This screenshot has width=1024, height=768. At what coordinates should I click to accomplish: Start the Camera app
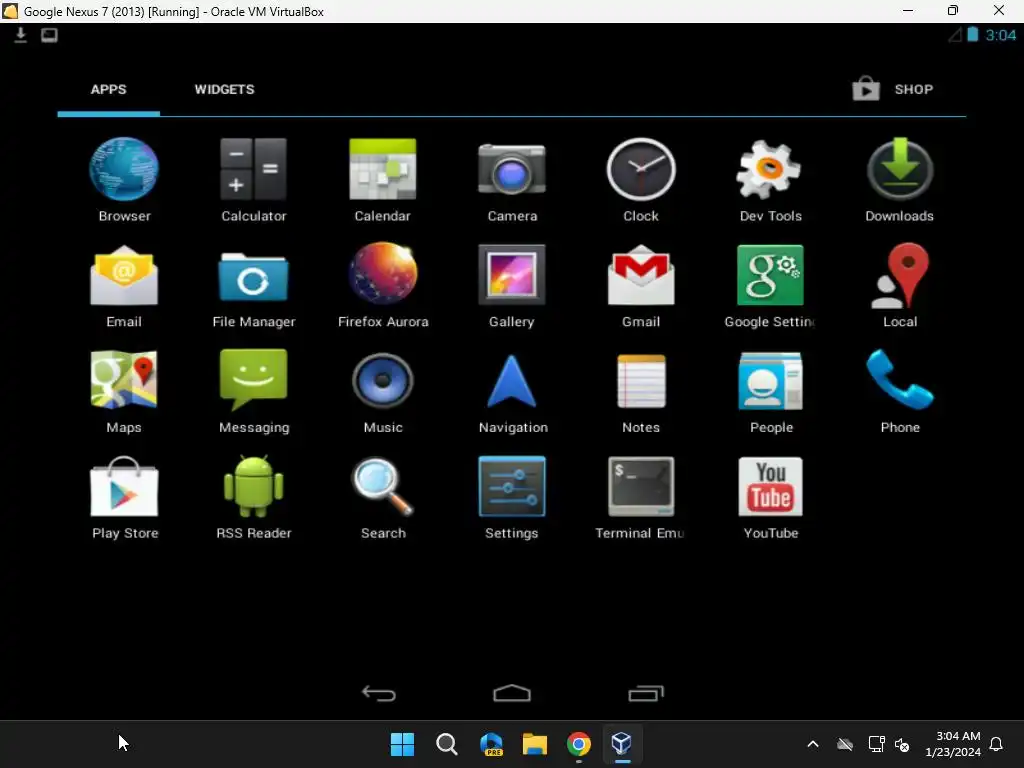(512, 180)
